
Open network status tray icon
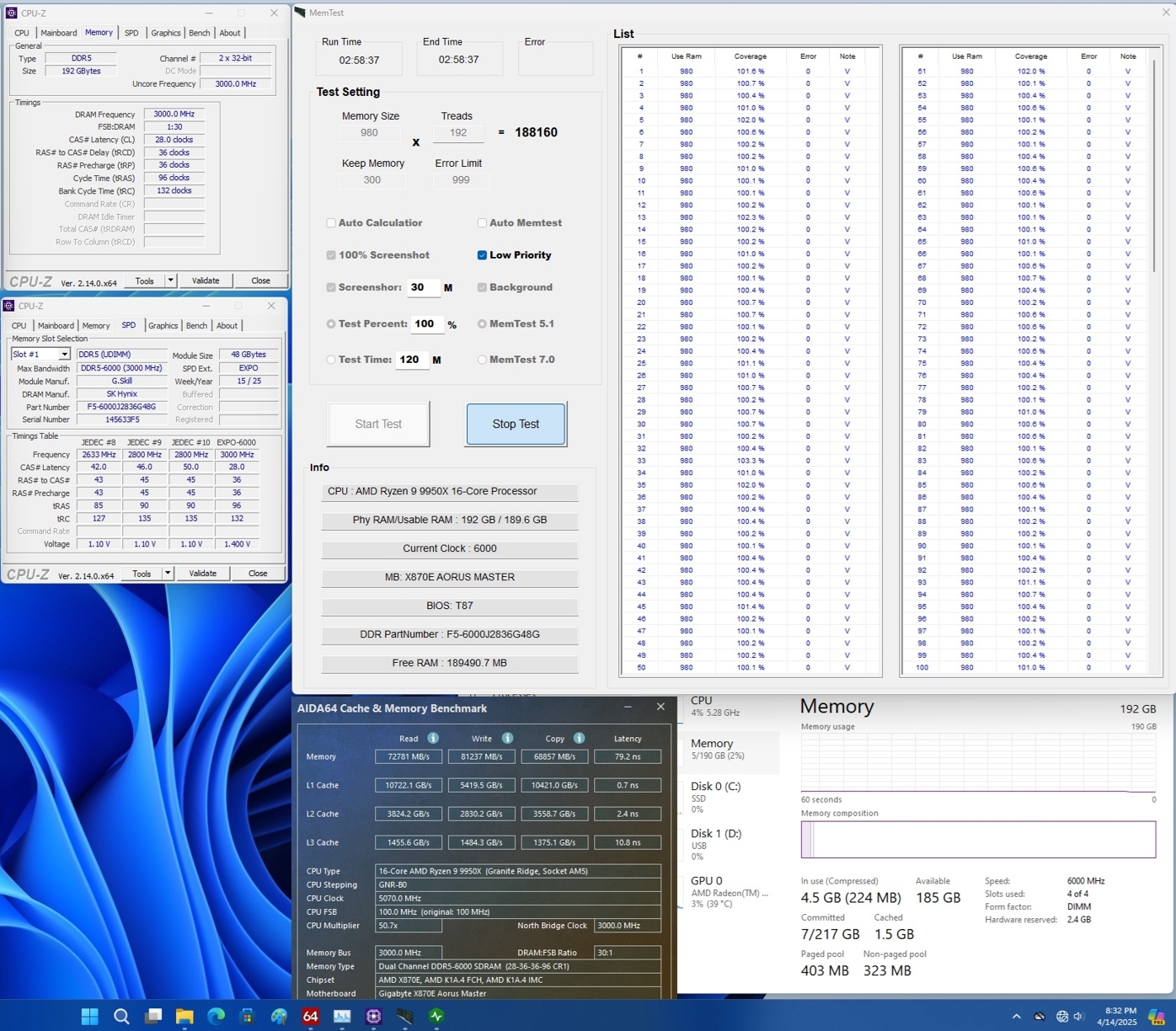tap(1062, 1016)
